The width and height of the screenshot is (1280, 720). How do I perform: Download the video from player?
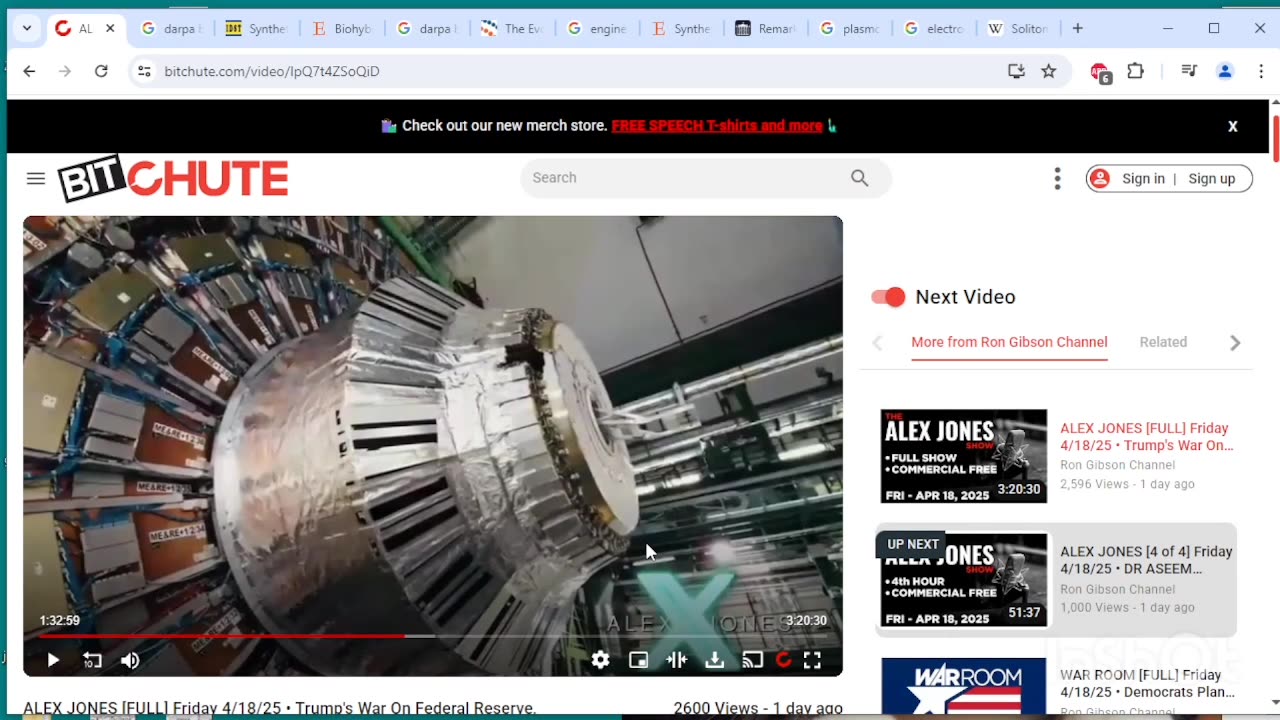tap(715, 660)
